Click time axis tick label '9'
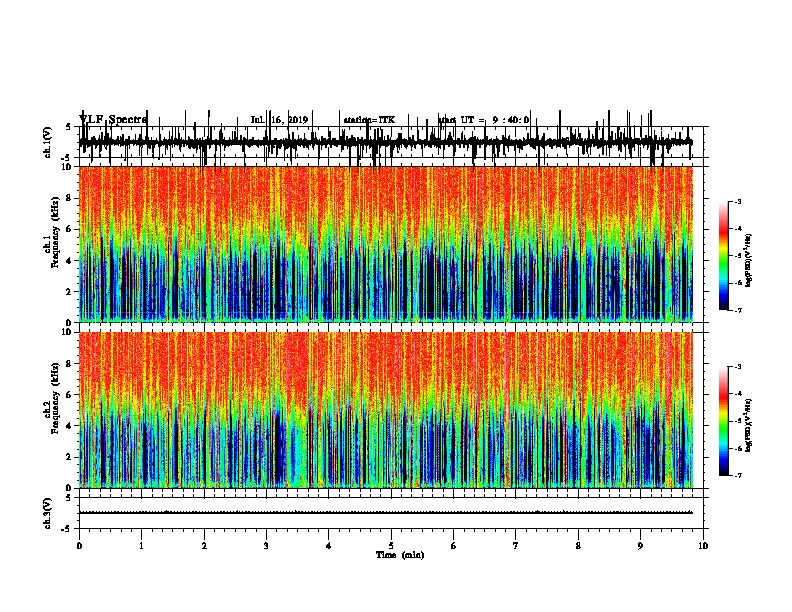This screenshot has width=792, height=612. 640,546
